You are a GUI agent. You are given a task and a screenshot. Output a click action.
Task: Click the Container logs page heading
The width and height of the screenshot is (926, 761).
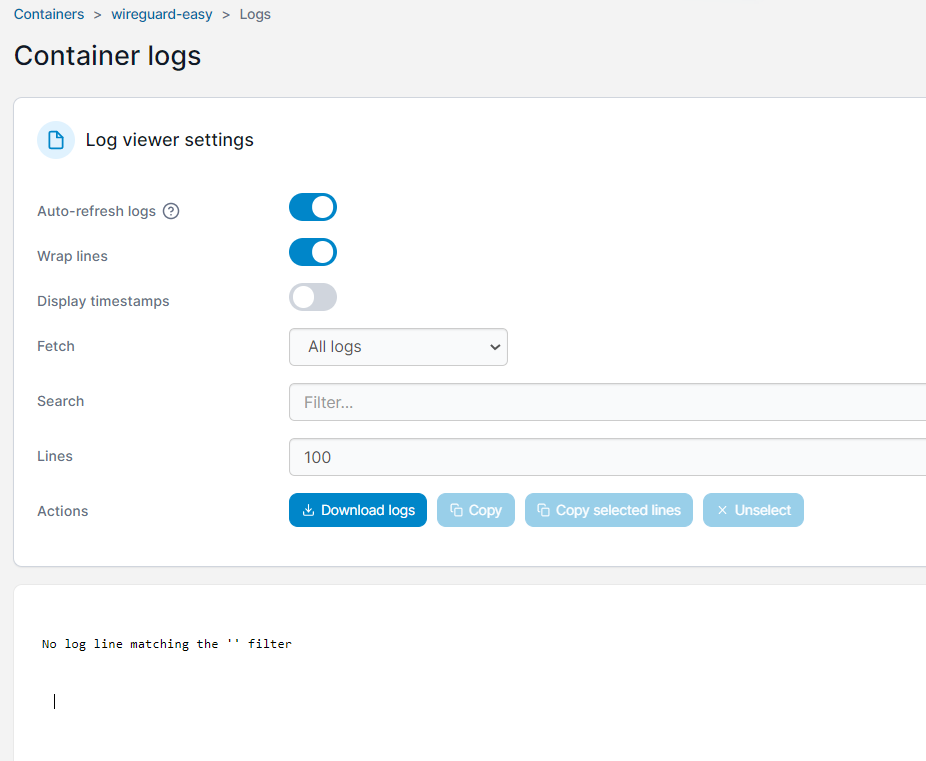[x=108, y=56]
